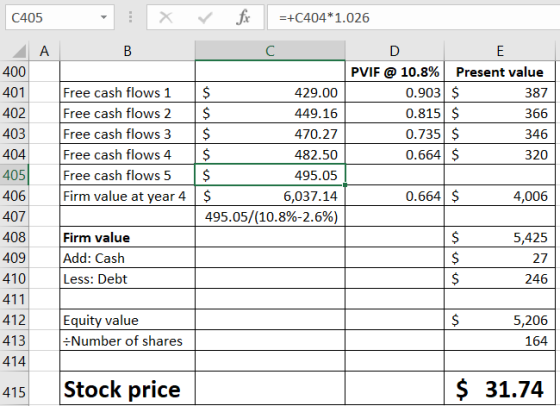Select the 'Stock price' label cell
Viewport: 560px width, 406px height.
pyautogui.click(x=128, y=389)
